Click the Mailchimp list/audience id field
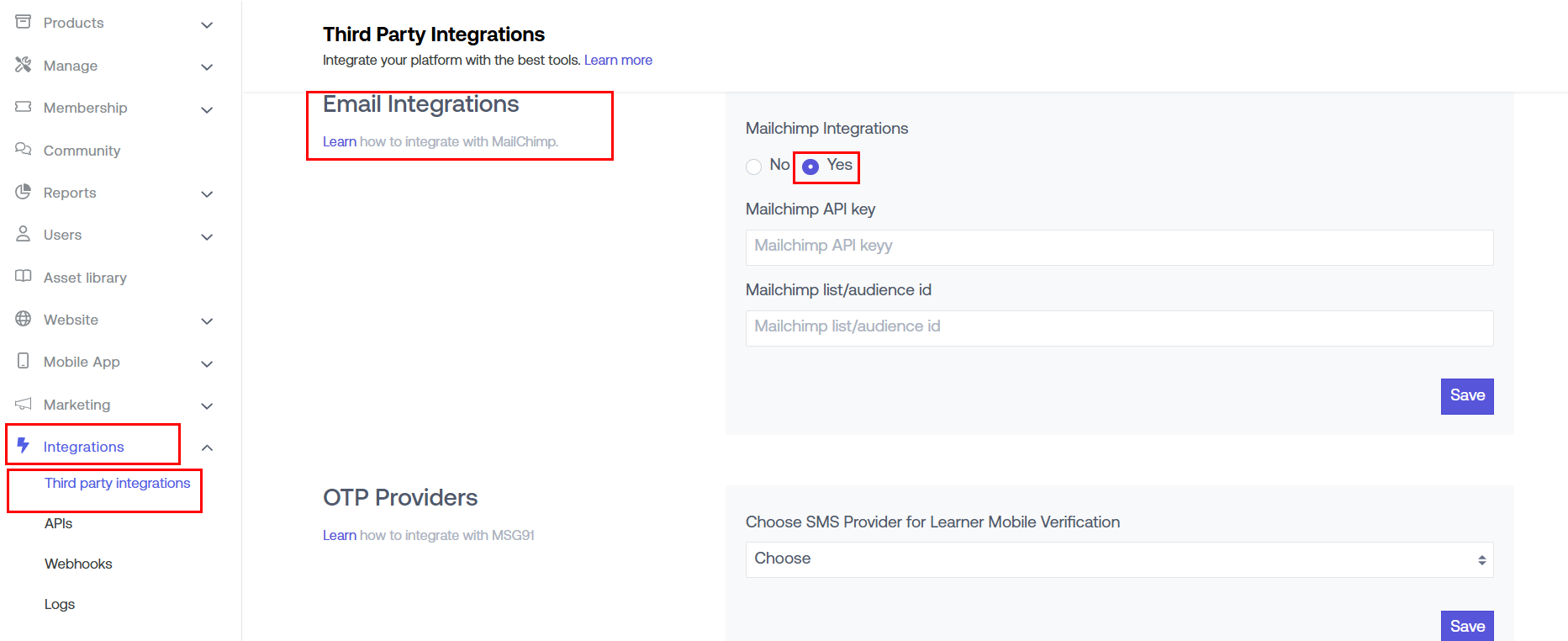This screenshot has height=641, width=1568. 1119,328
